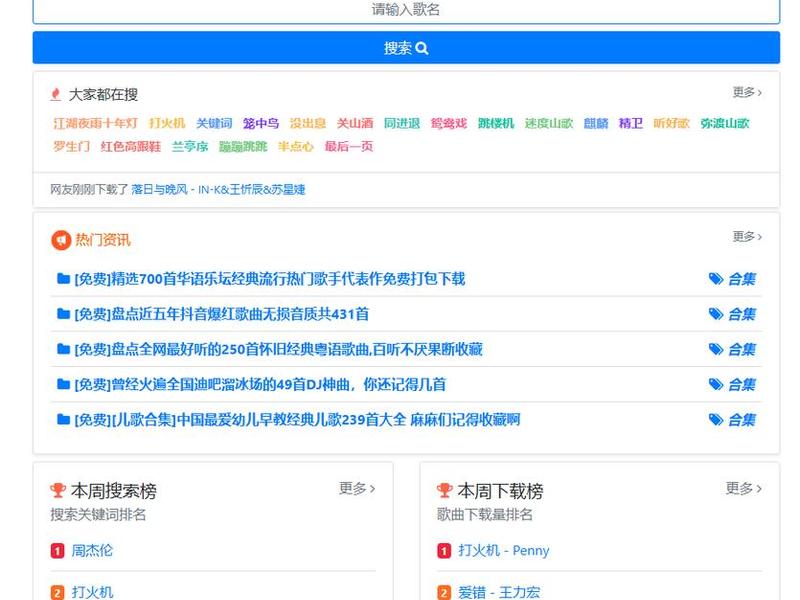
Task: Click the orange megaphone icon beside 热门资讯
Action: 61,240
